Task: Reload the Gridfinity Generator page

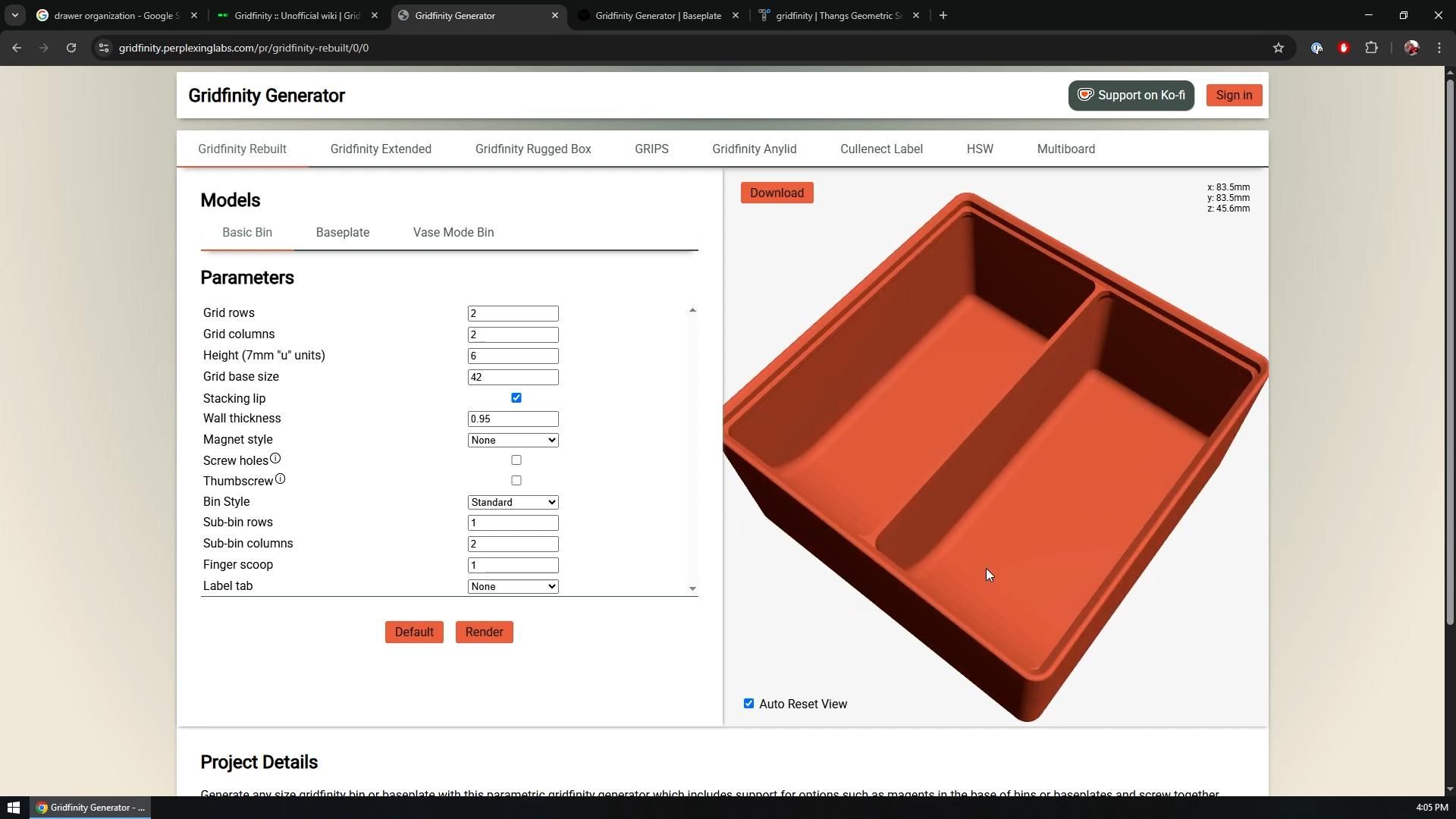Action: pyautogui.click(x=71, y=47)
